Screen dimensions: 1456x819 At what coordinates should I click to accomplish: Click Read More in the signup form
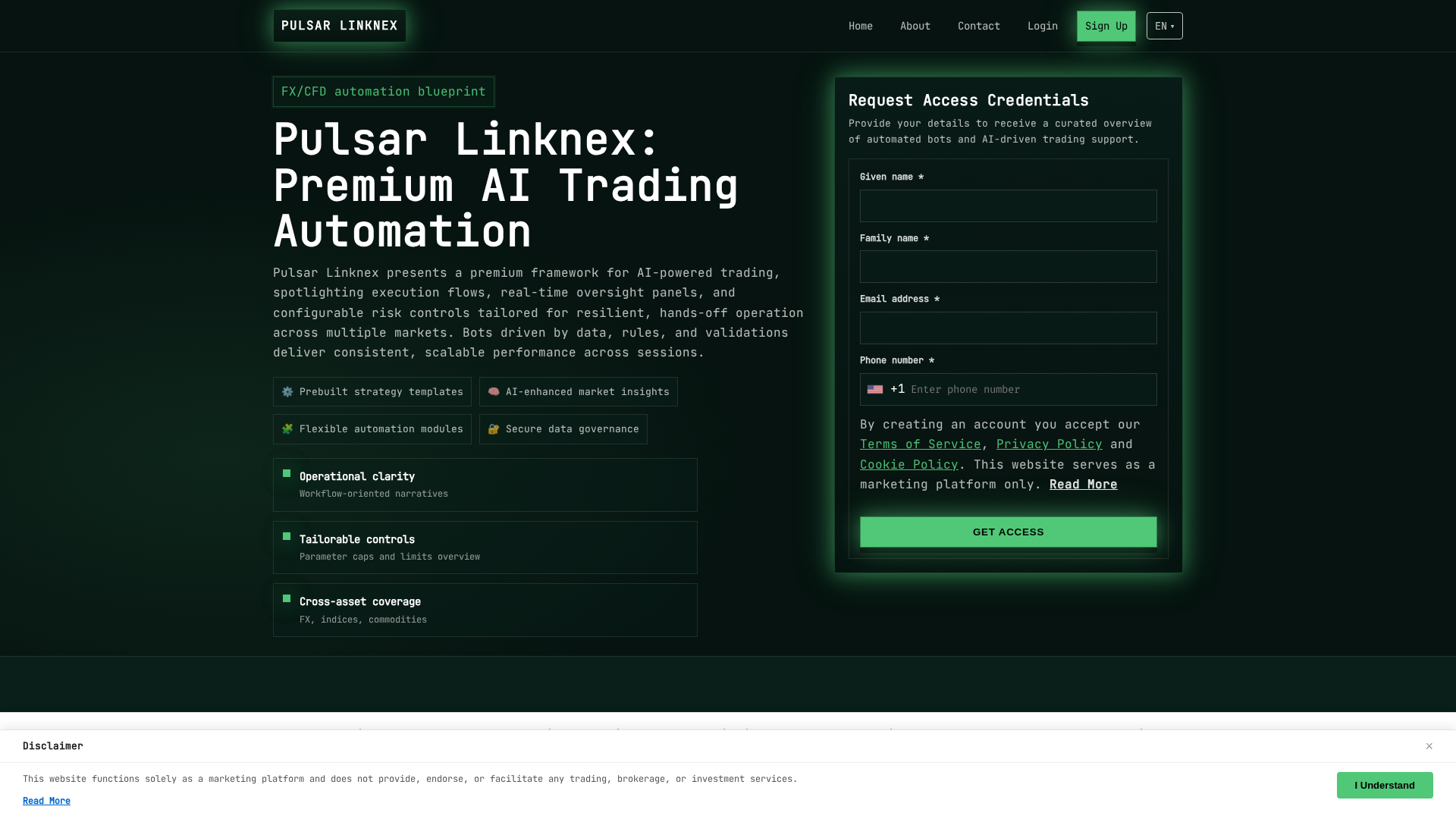pos(1083,485)
